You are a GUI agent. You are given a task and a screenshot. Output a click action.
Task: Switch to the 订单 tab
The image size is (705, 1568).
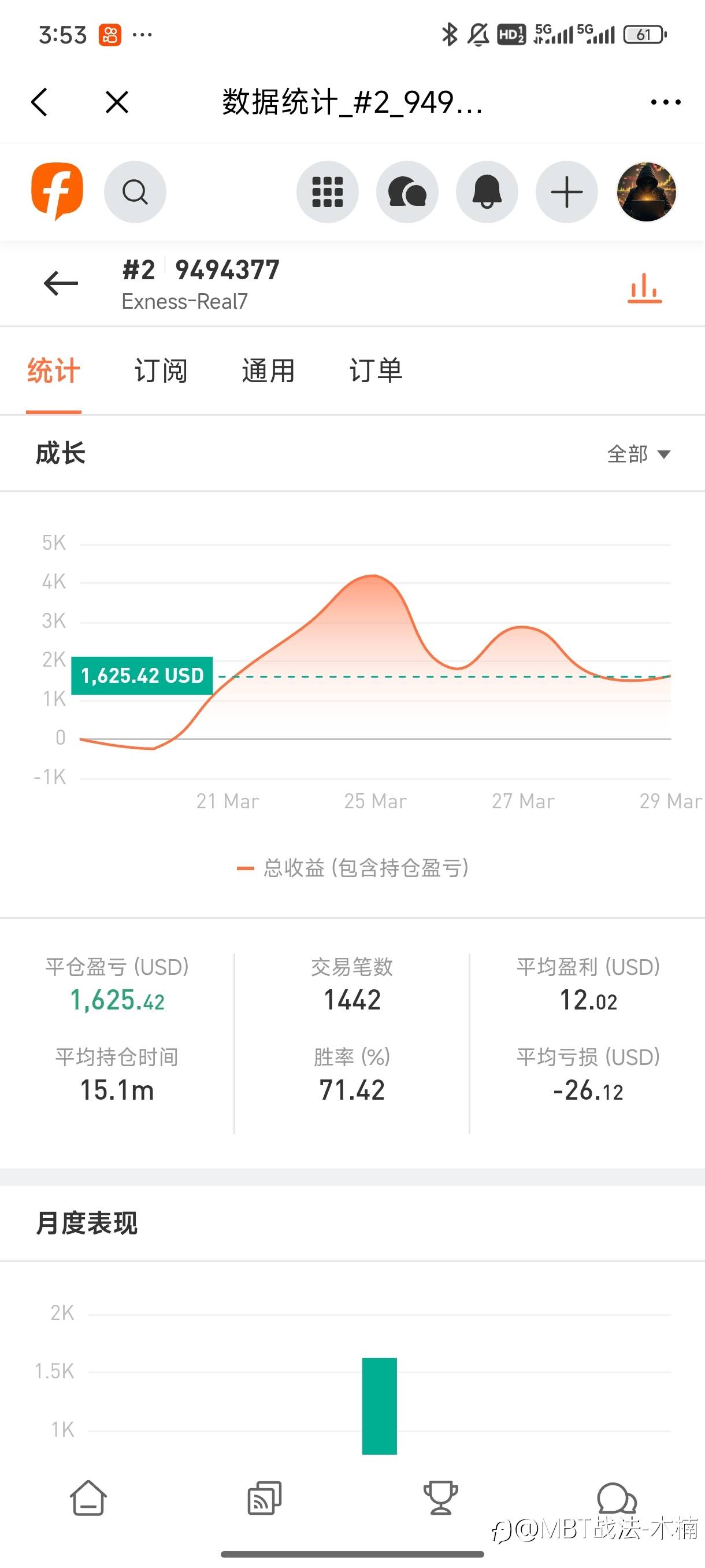376,371
